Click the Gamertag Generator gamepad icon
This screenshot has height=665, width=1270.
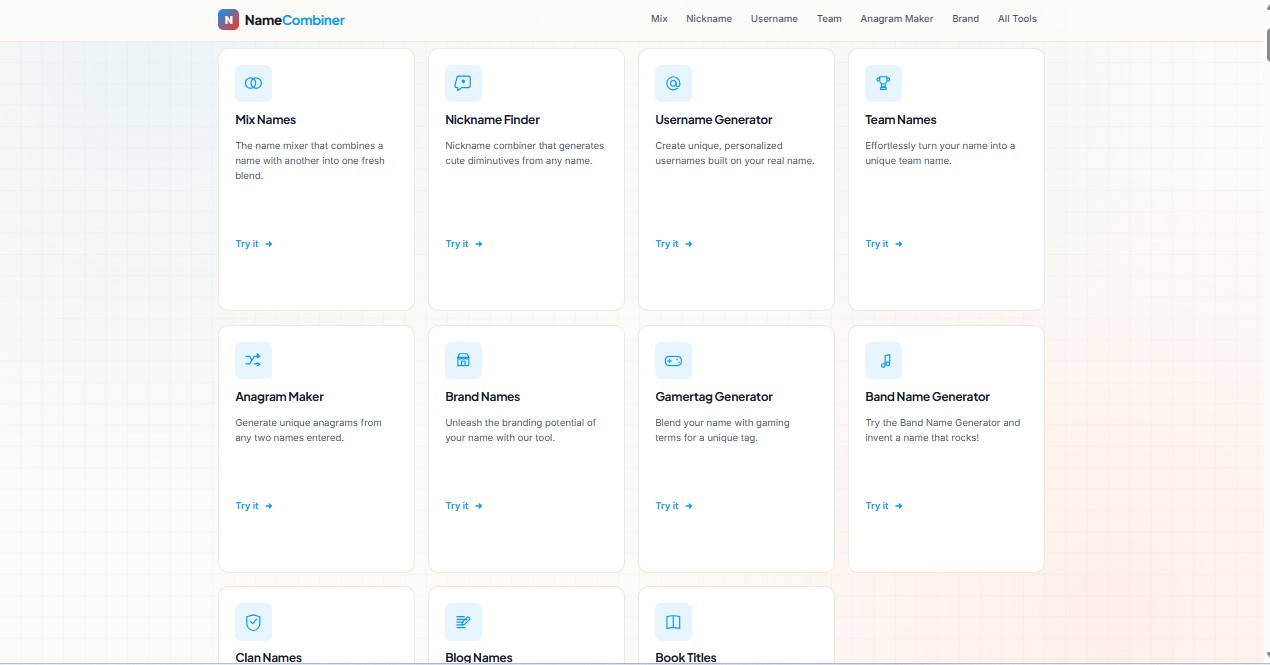tap(673, 360)
